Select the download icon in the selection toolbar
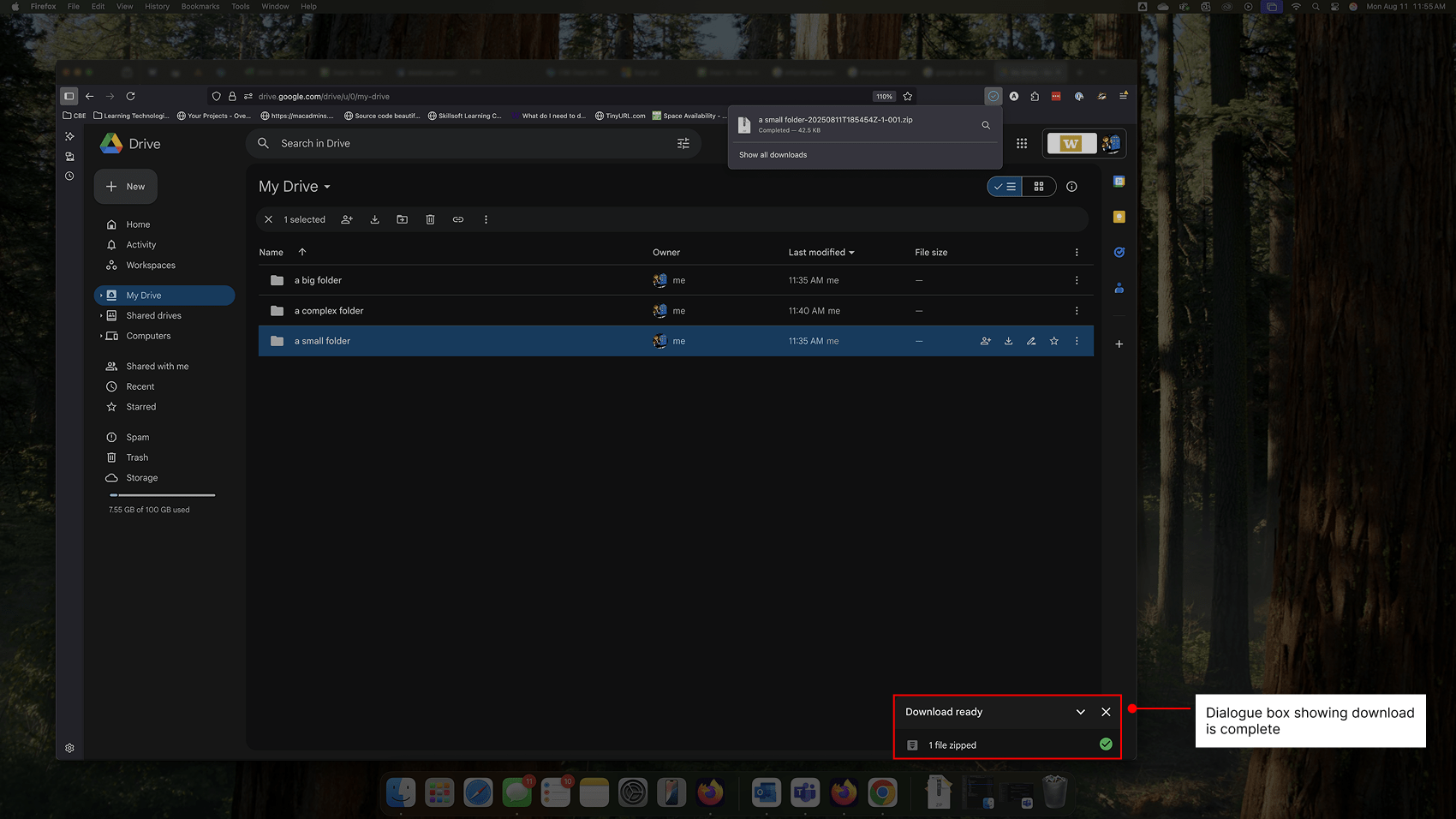1456x819 pixels. 374,219
